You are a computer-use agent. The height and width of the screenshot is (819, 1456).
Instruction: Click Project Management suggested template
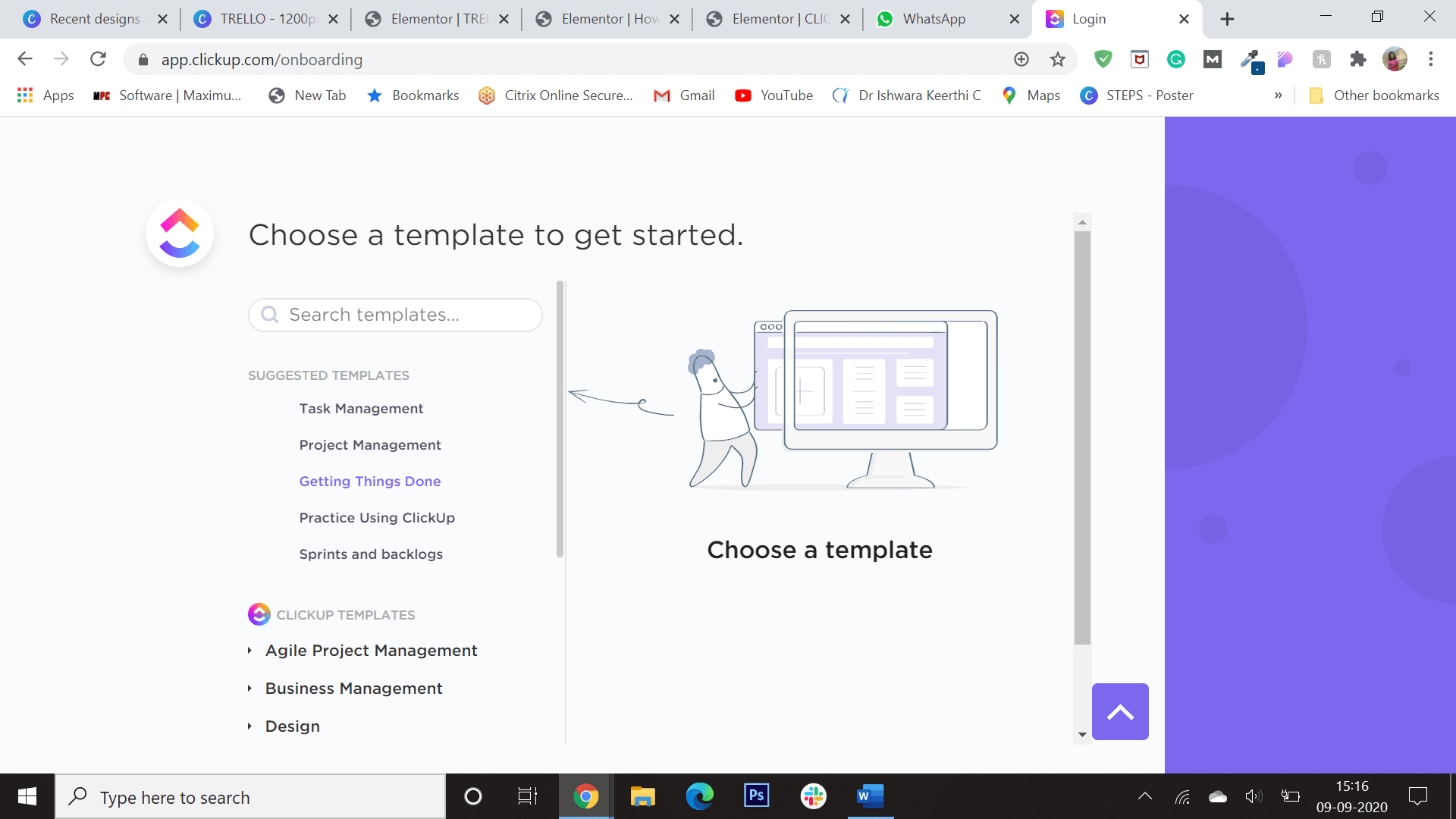click(370, 445)
